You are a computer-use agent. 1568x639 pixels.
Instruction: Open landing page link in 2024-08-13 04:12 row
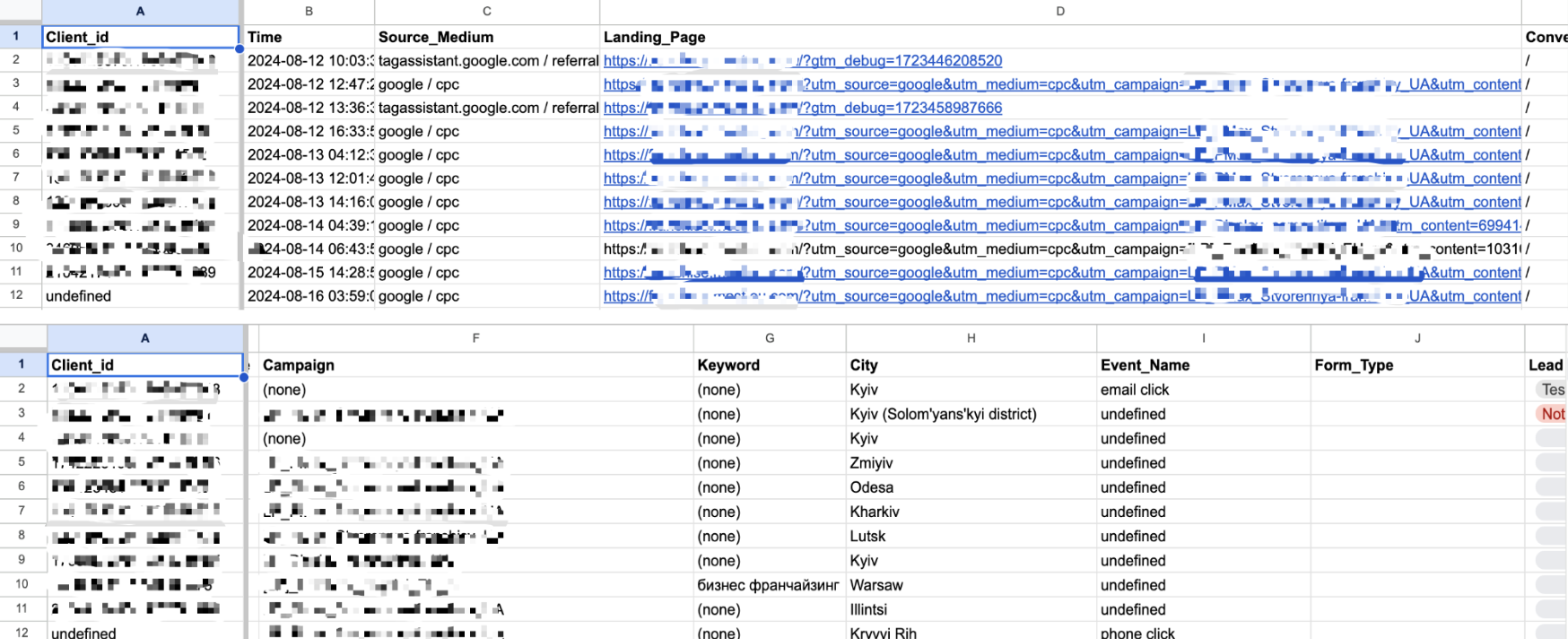(x=1062, y=154)
